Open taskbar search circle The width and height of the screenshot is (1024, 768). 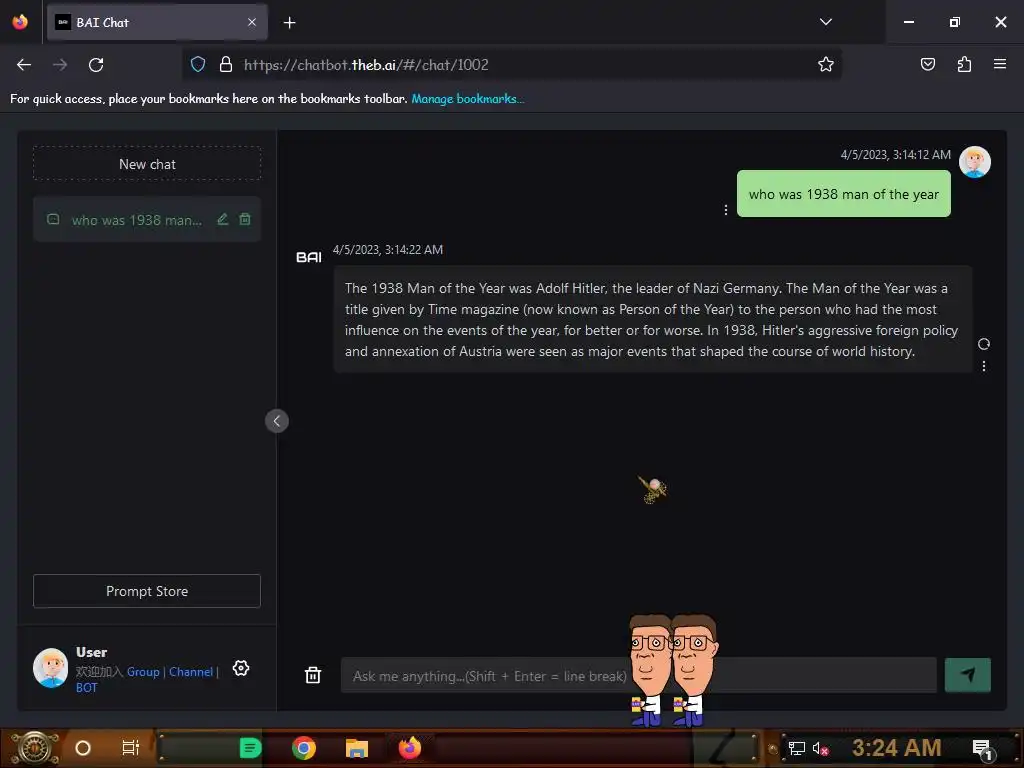point(83,748)
